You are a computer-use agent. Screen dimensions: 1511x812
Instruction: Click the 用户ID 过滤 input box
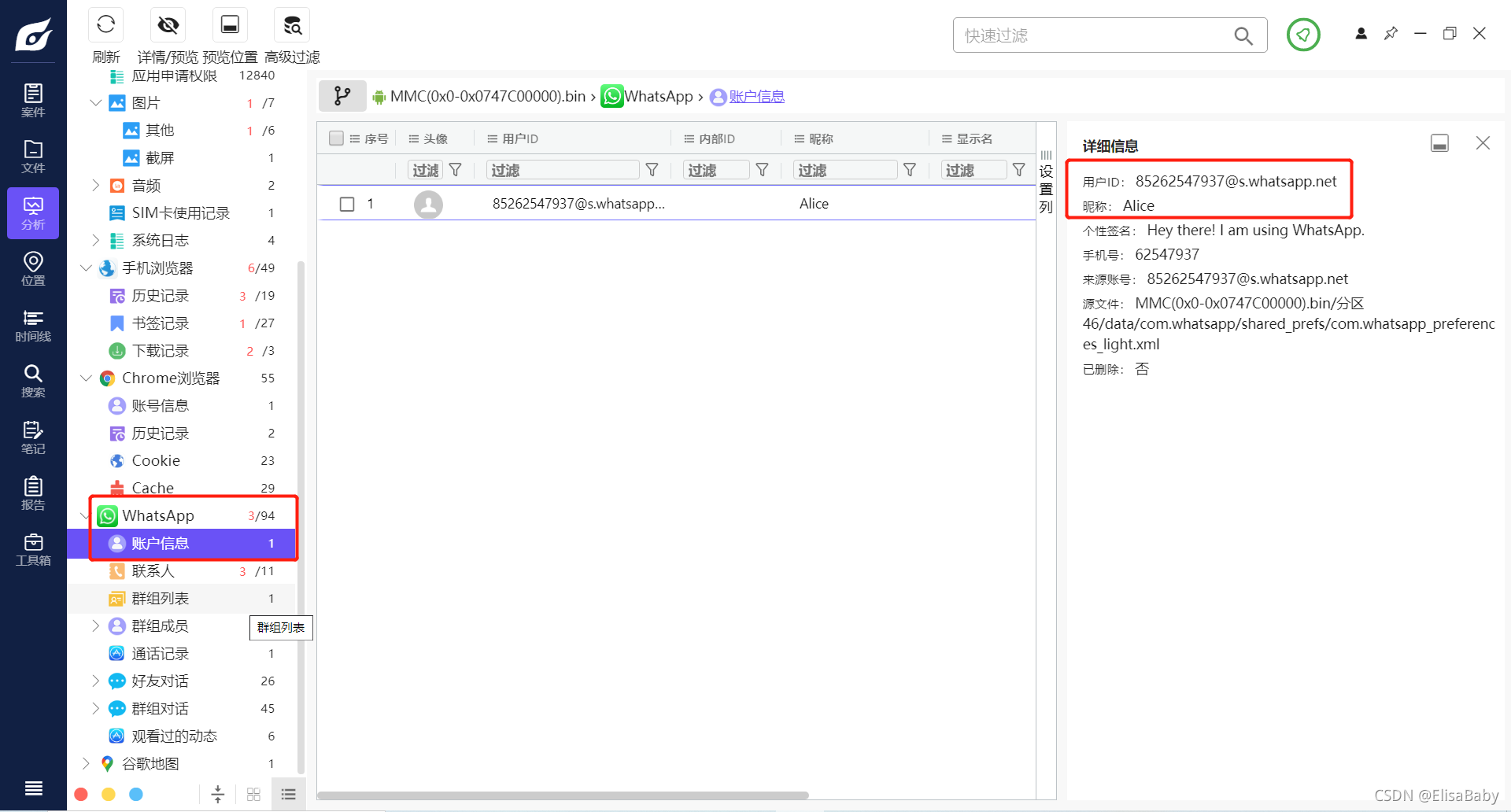[x=562, y=170]
